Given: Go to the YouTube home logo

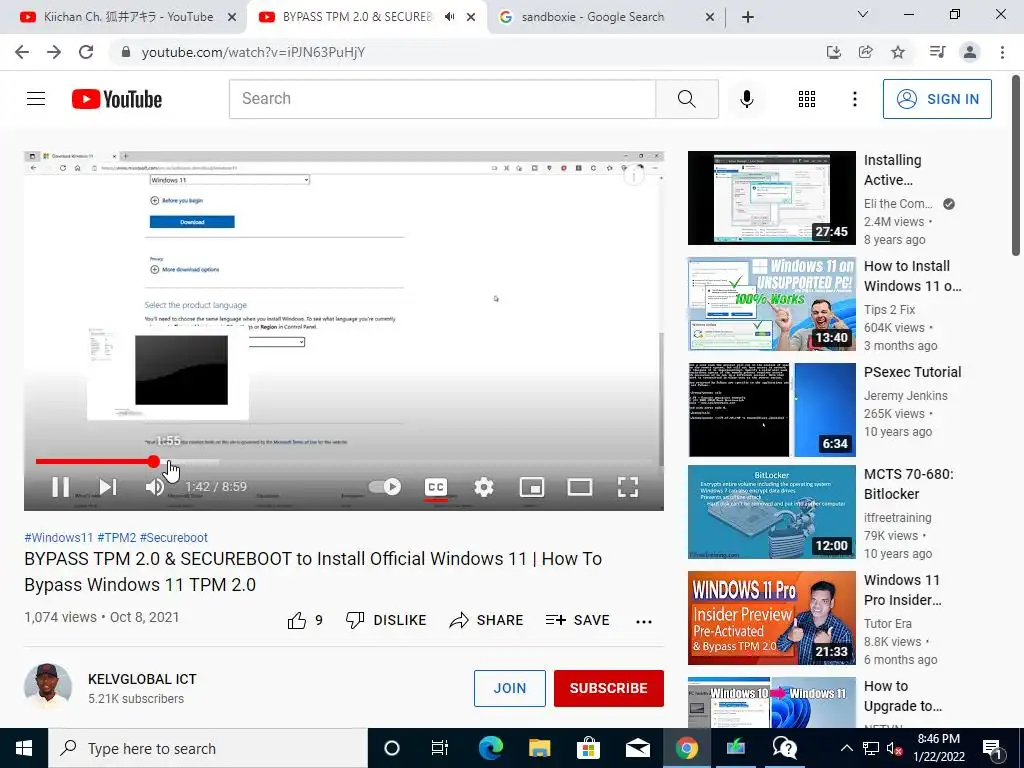Looking at the screenshot, I should pos(117,99).
